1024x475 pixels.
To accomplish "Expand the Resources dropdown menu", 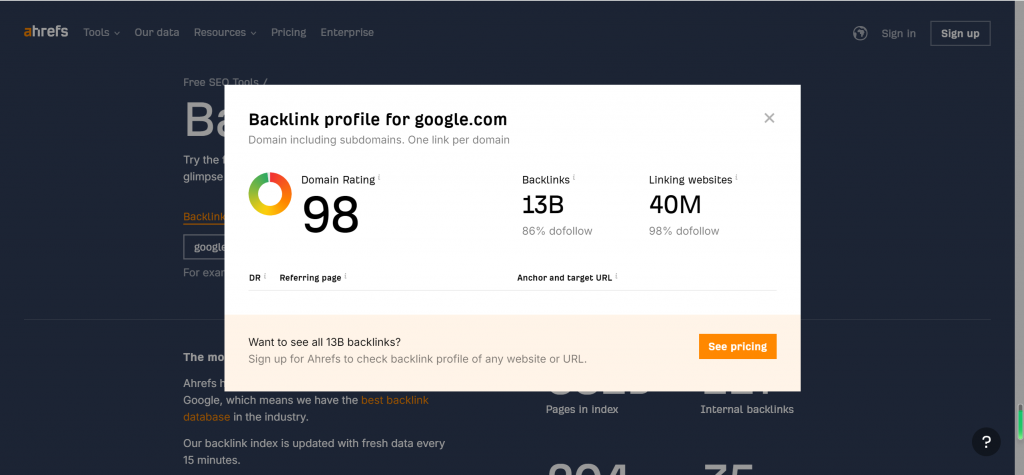I will [225, 32].
